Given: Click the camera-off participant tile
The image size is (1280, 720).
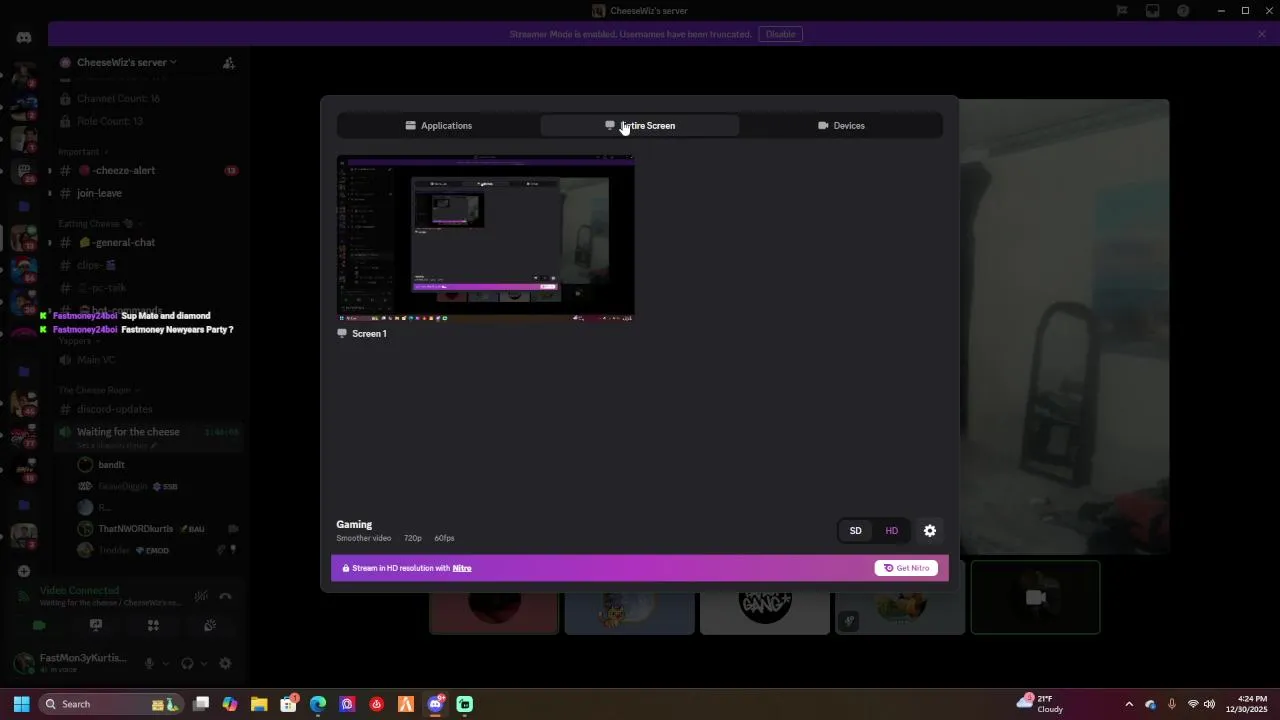Looking at the screenshot, I should (x=1035, y=597).
